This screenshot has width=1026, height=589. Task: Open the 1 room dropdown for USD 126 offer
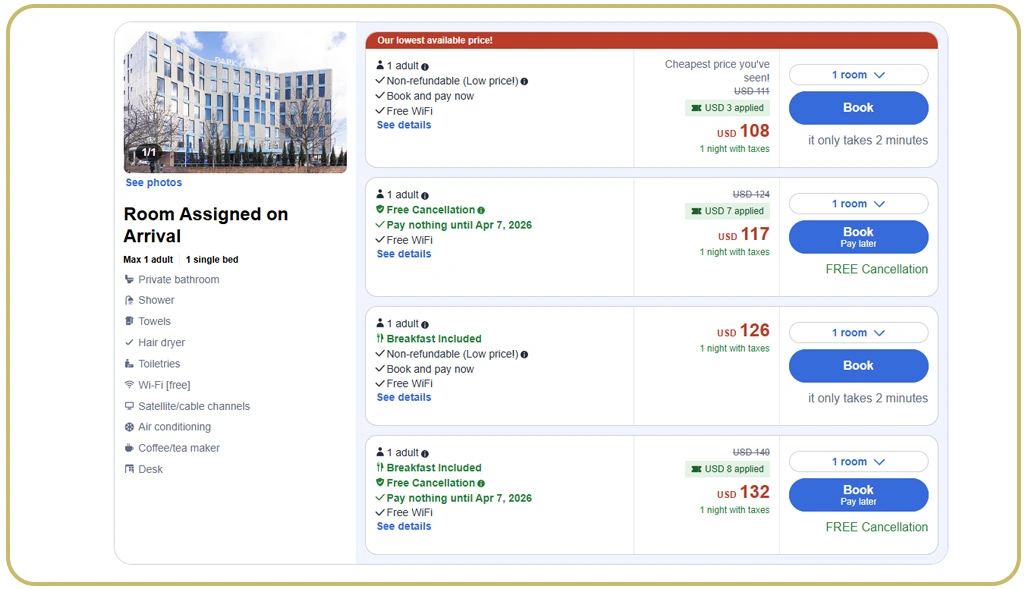coord(858,333)
